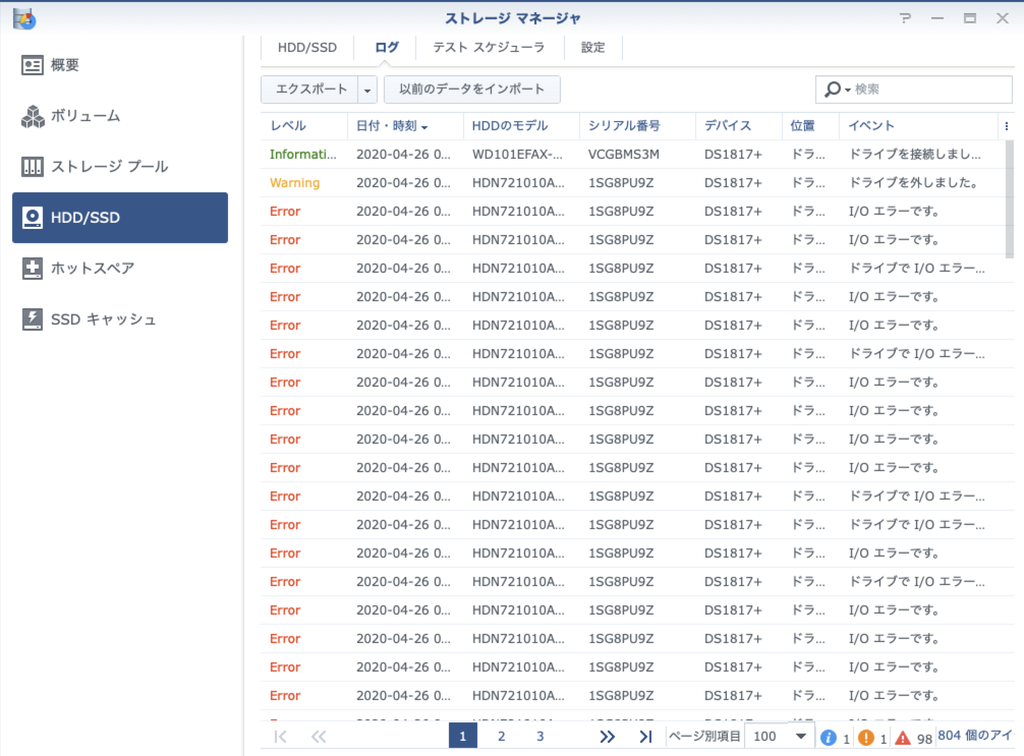Select the ストレージ プール icon
The width and height of the screenshot is (1024, 756).
coord(33,167)
